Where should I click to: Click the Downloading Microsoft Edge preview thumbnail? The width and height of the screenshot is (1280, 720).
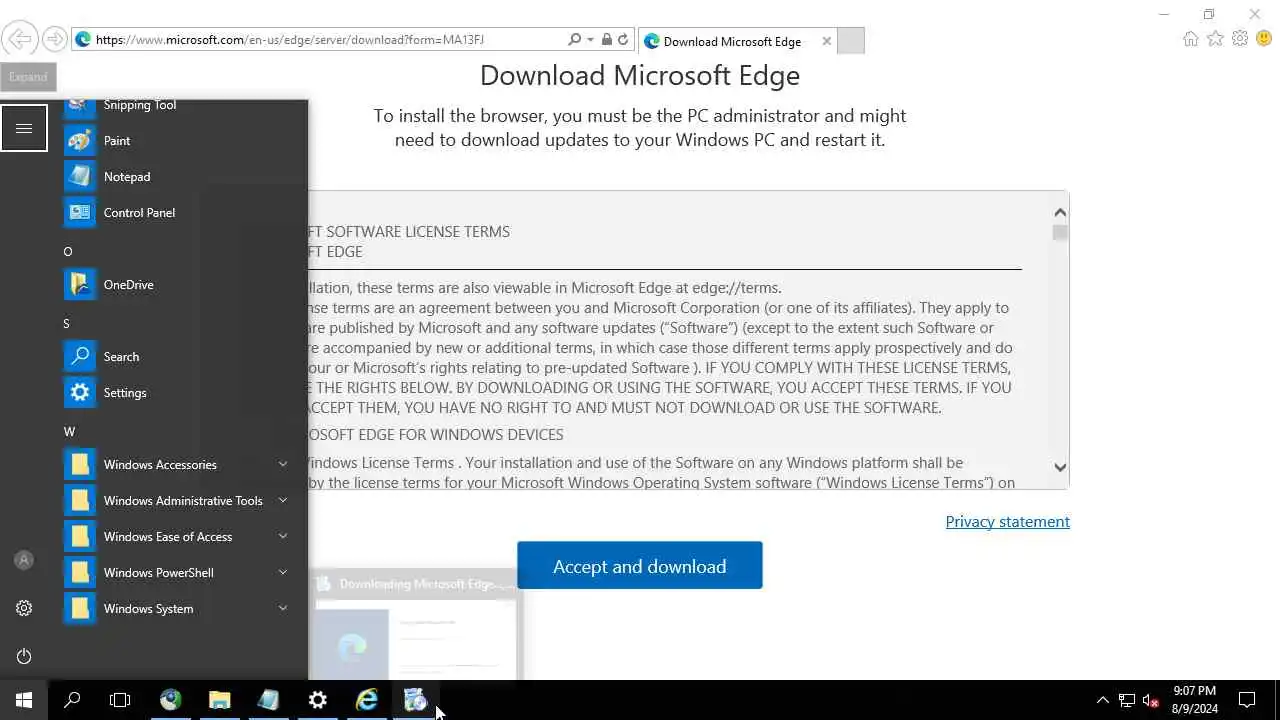[x=416, y=624]
